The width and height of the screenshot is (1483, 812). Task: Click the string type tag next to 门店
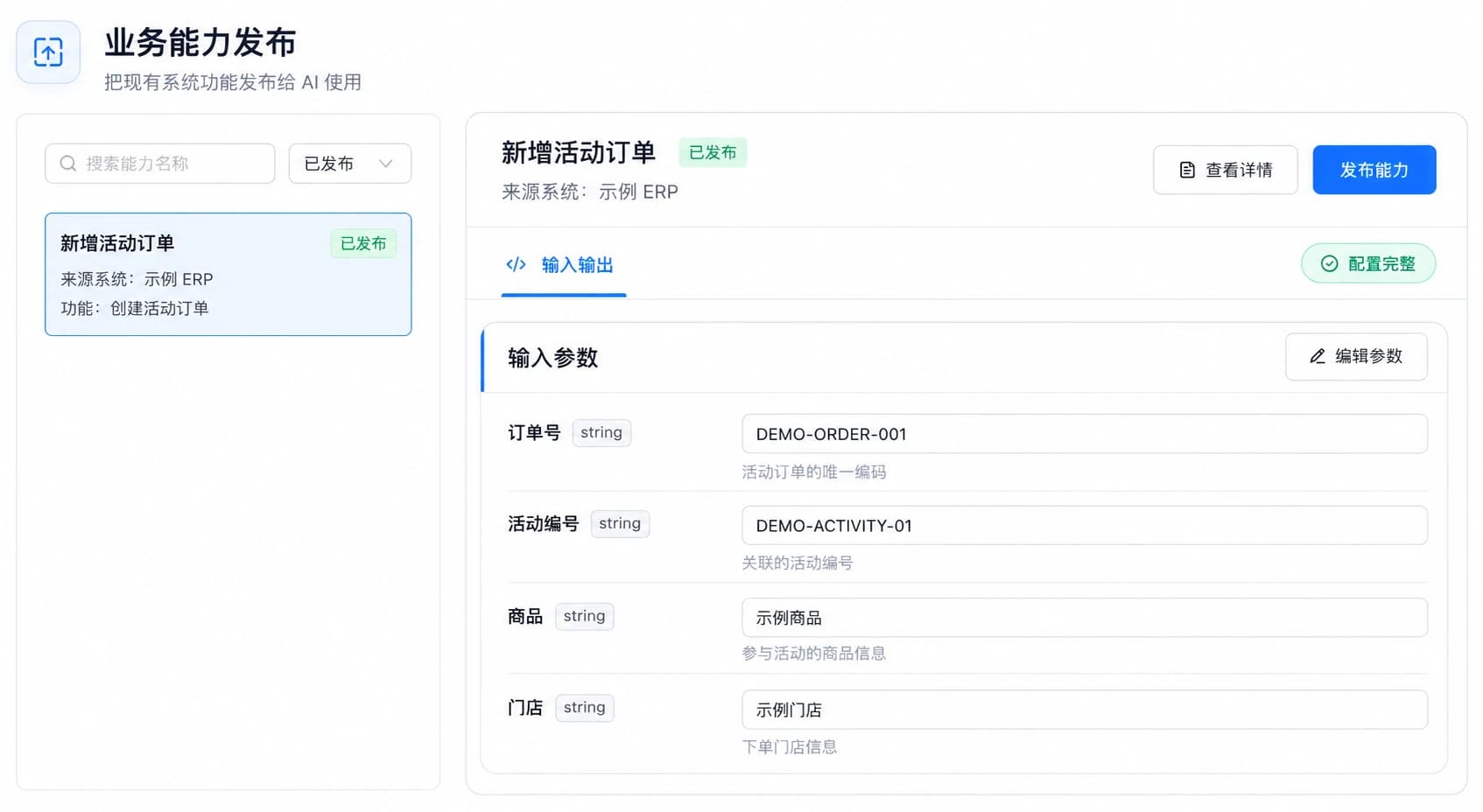pos(585,707)
